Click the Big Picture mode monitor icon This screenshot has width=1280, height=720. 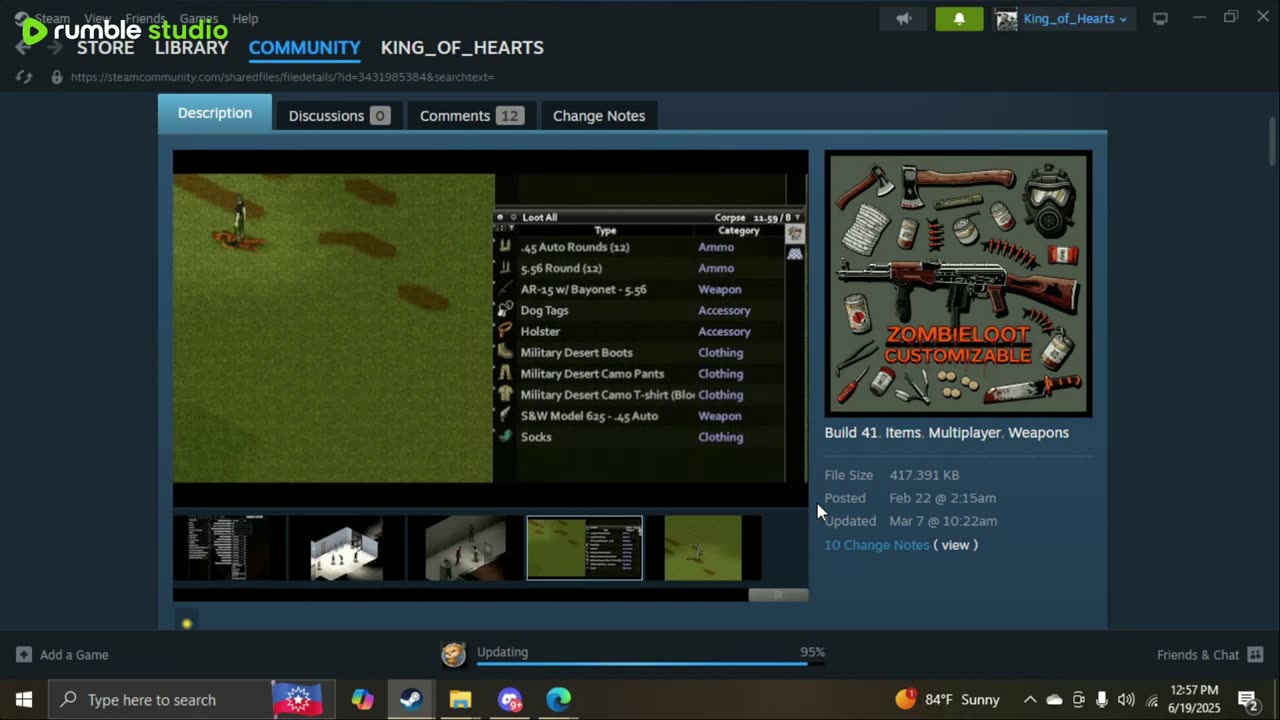point(1160,19)
